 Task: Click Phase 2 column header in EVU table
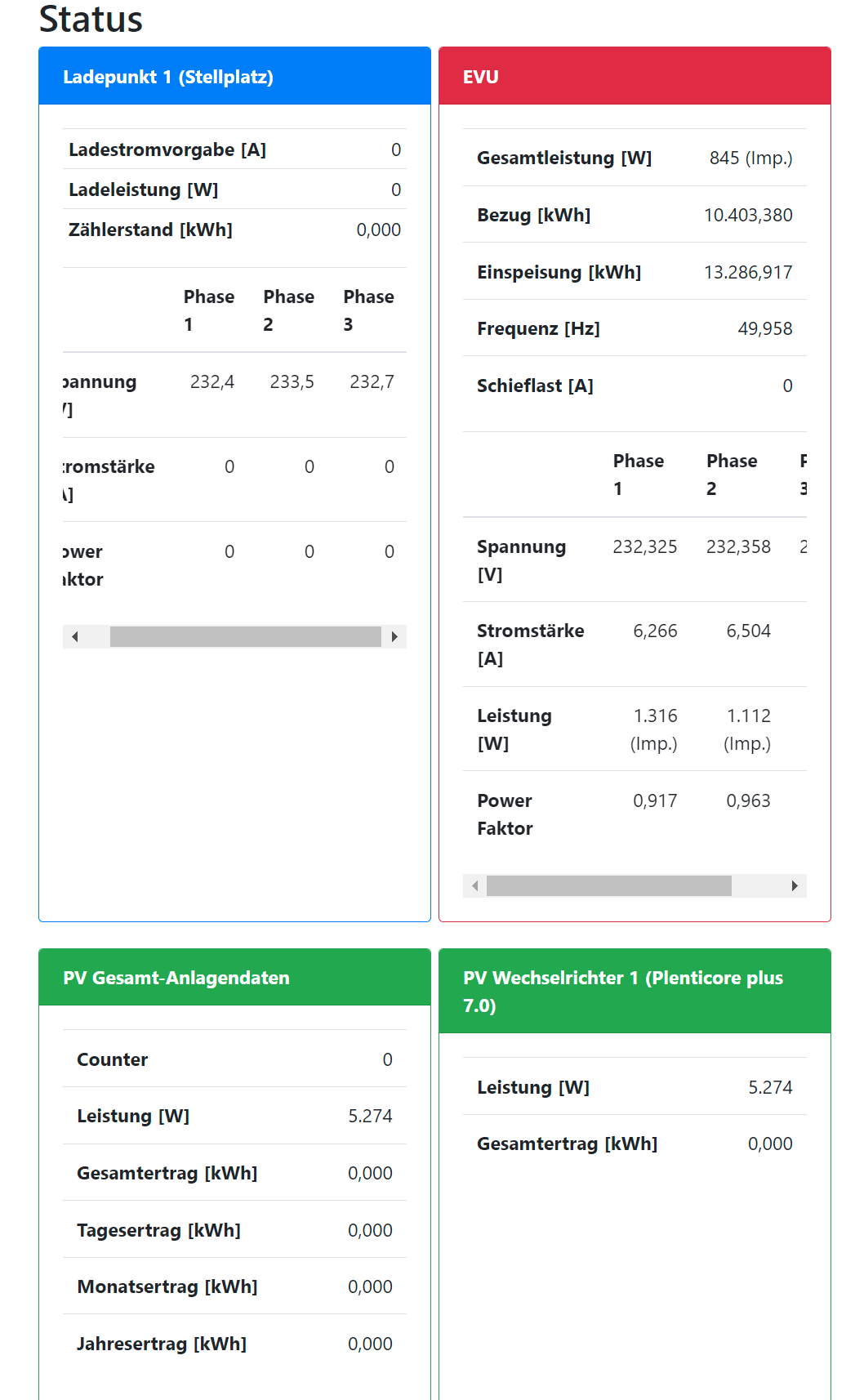[732, 474]
